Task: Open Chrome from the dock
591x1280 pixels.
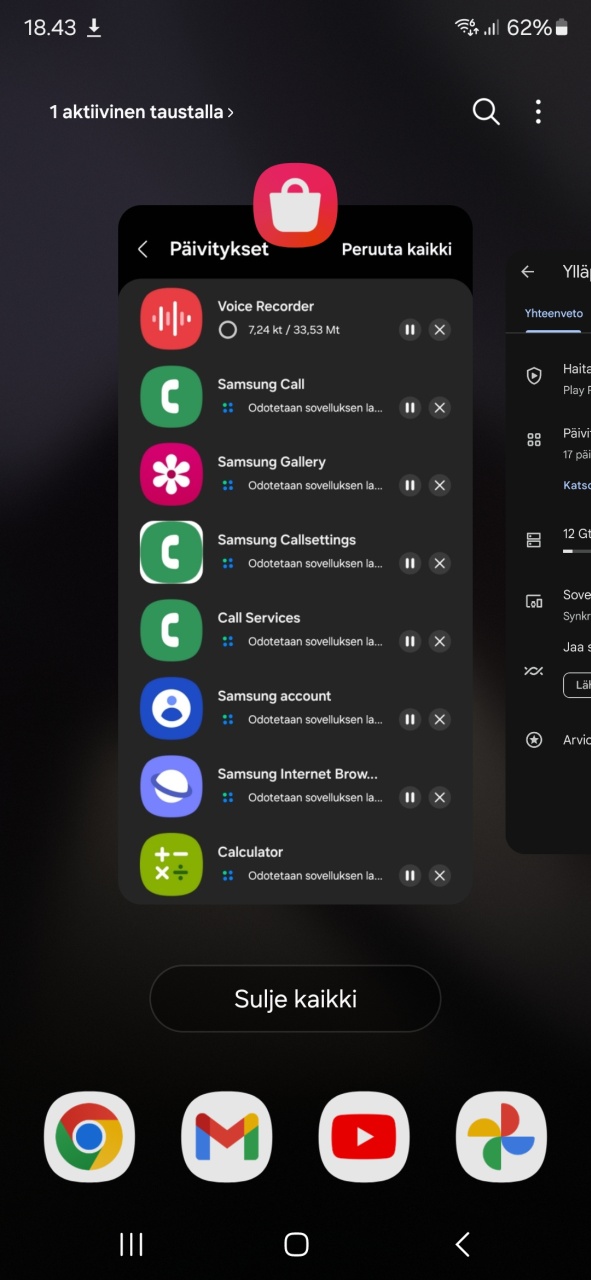Action: [89, 1137]
